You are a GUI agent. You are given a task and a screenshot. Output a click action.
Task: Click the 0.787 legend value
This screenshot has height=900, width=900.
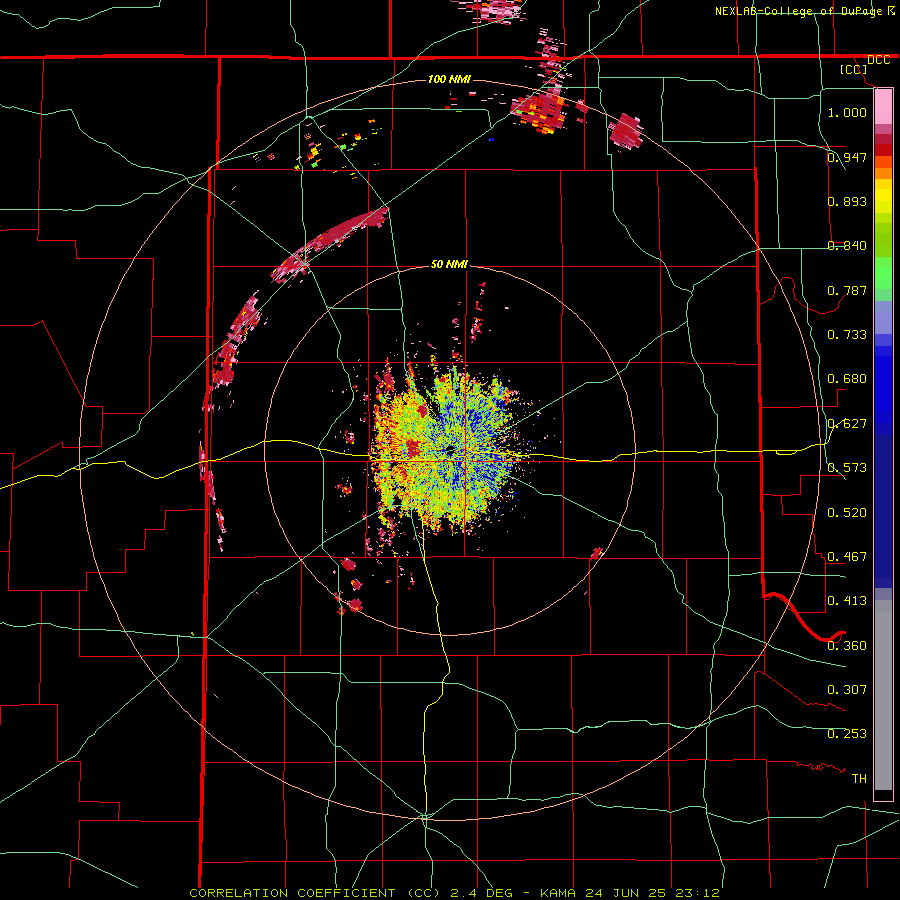coord(847,290)
